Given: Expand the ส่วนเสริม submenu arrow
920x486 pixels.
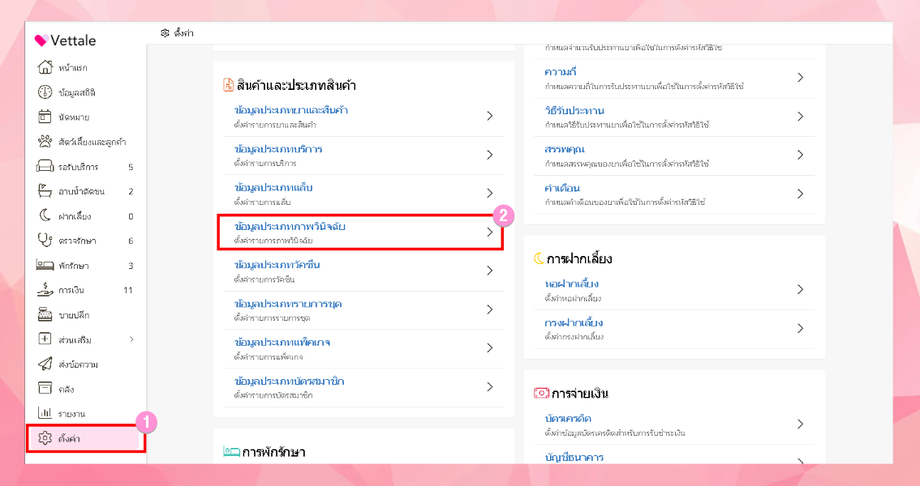Looking at the screenshot, I should [x=131, y=340].
